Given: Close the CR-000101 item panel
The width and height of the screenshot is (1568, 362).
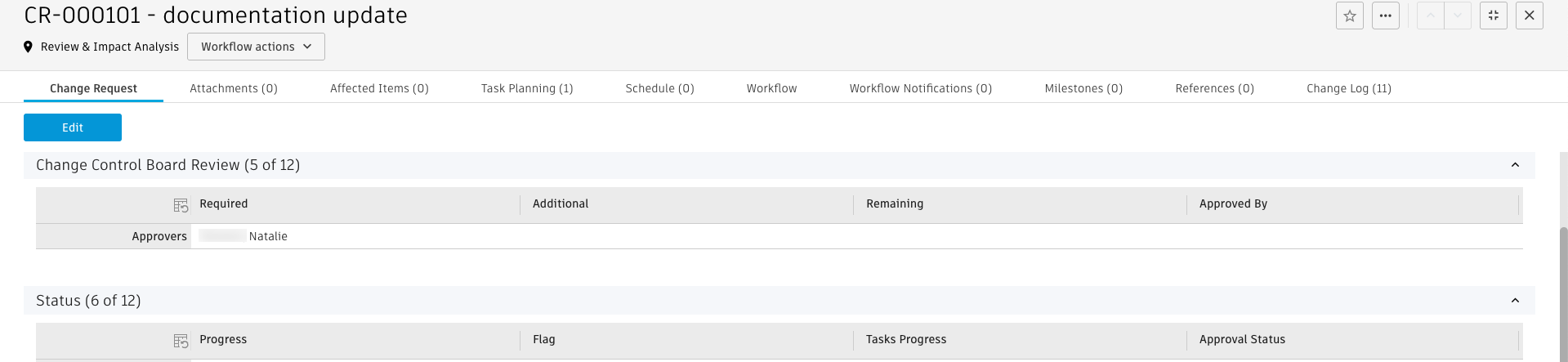Looking at the screenshot, I should [x=1530, y=16].
